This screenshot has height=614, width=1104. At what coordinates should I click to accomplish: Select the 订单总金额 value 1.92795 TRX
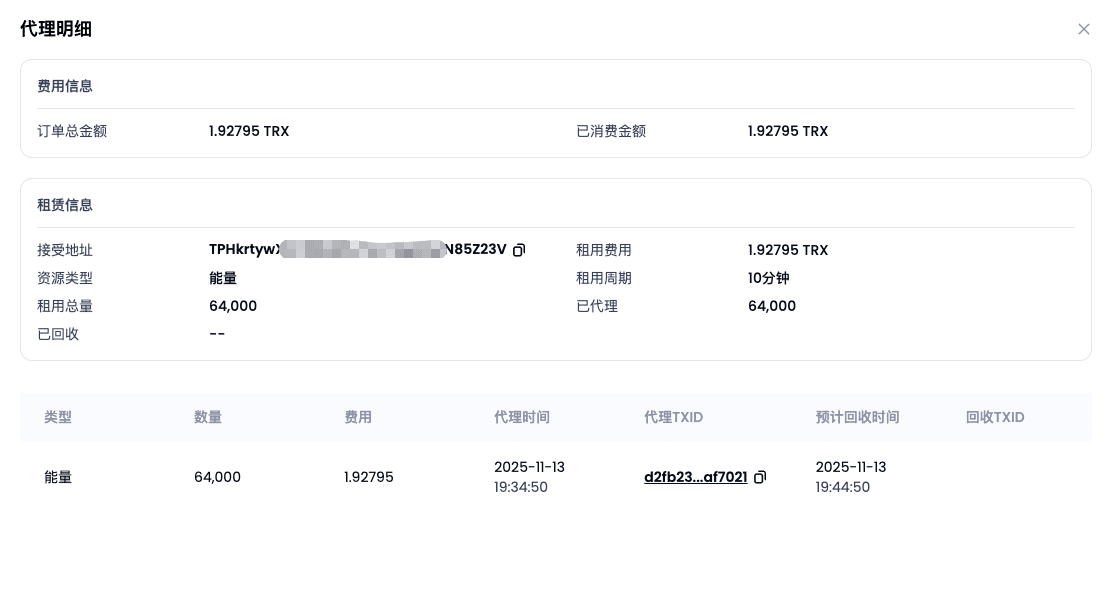pyautogui.click(x=249, y=131)
